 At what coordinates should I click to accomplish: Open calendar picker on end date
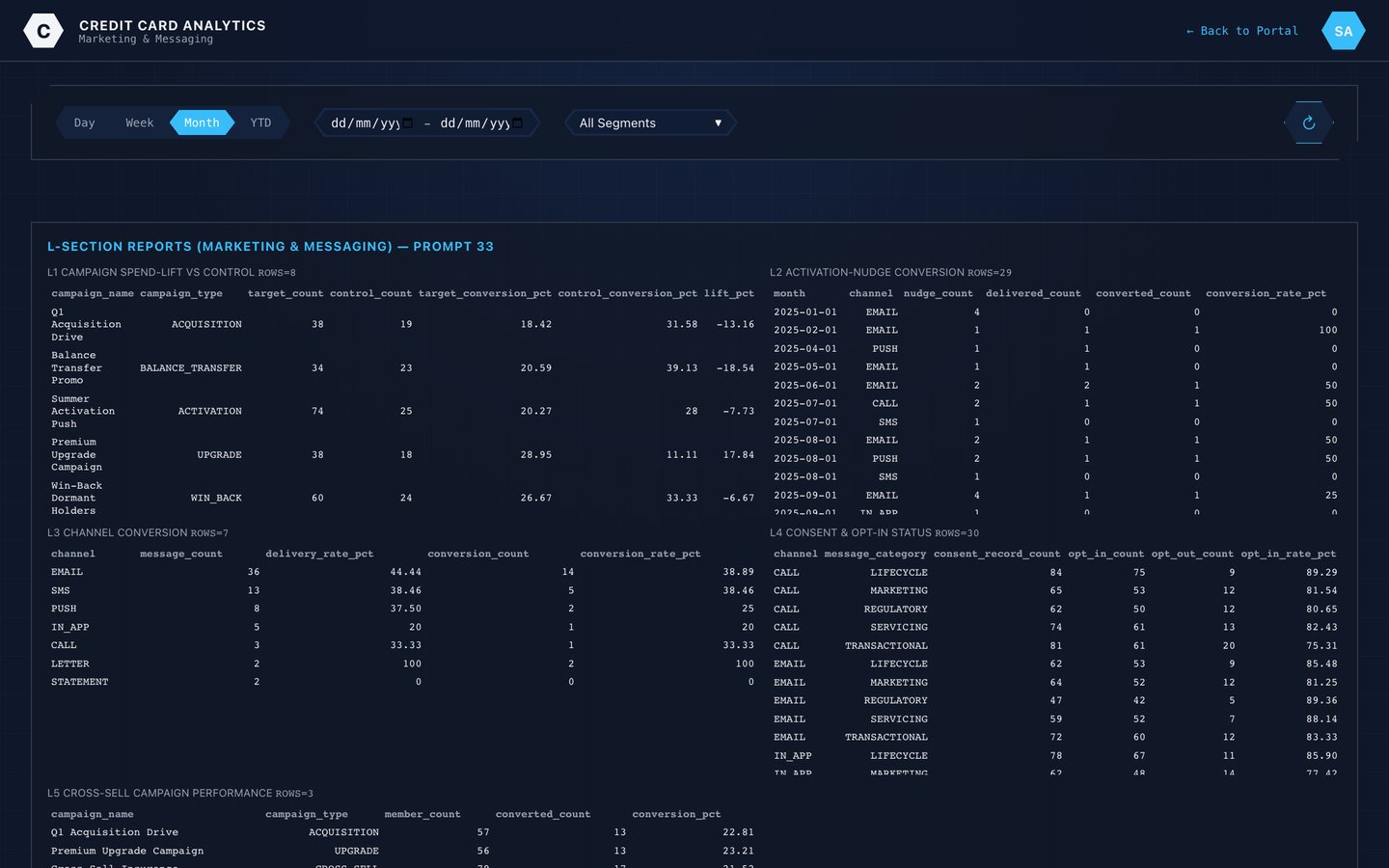pos(517,122)
